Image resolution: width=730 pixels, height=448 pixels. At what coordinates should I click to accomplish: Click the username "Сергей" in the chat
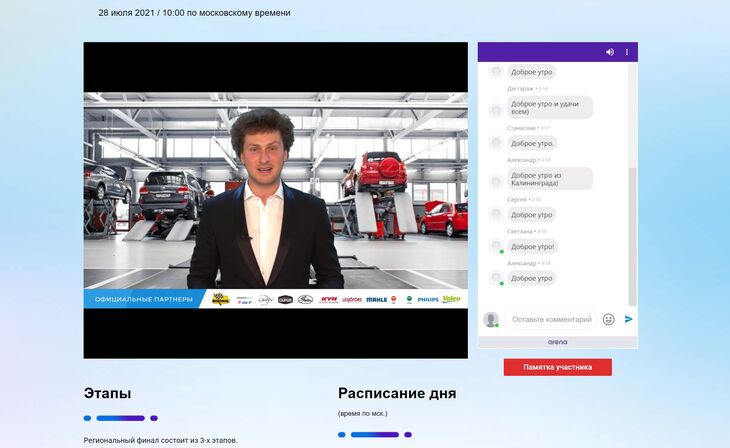(x=517, y=199)
